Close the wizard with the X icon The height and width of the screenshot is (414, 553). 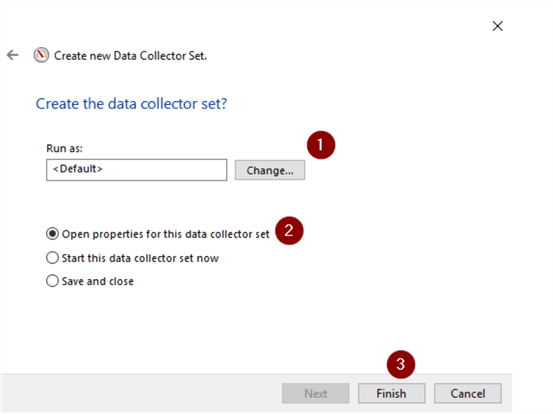coord(497,26)
